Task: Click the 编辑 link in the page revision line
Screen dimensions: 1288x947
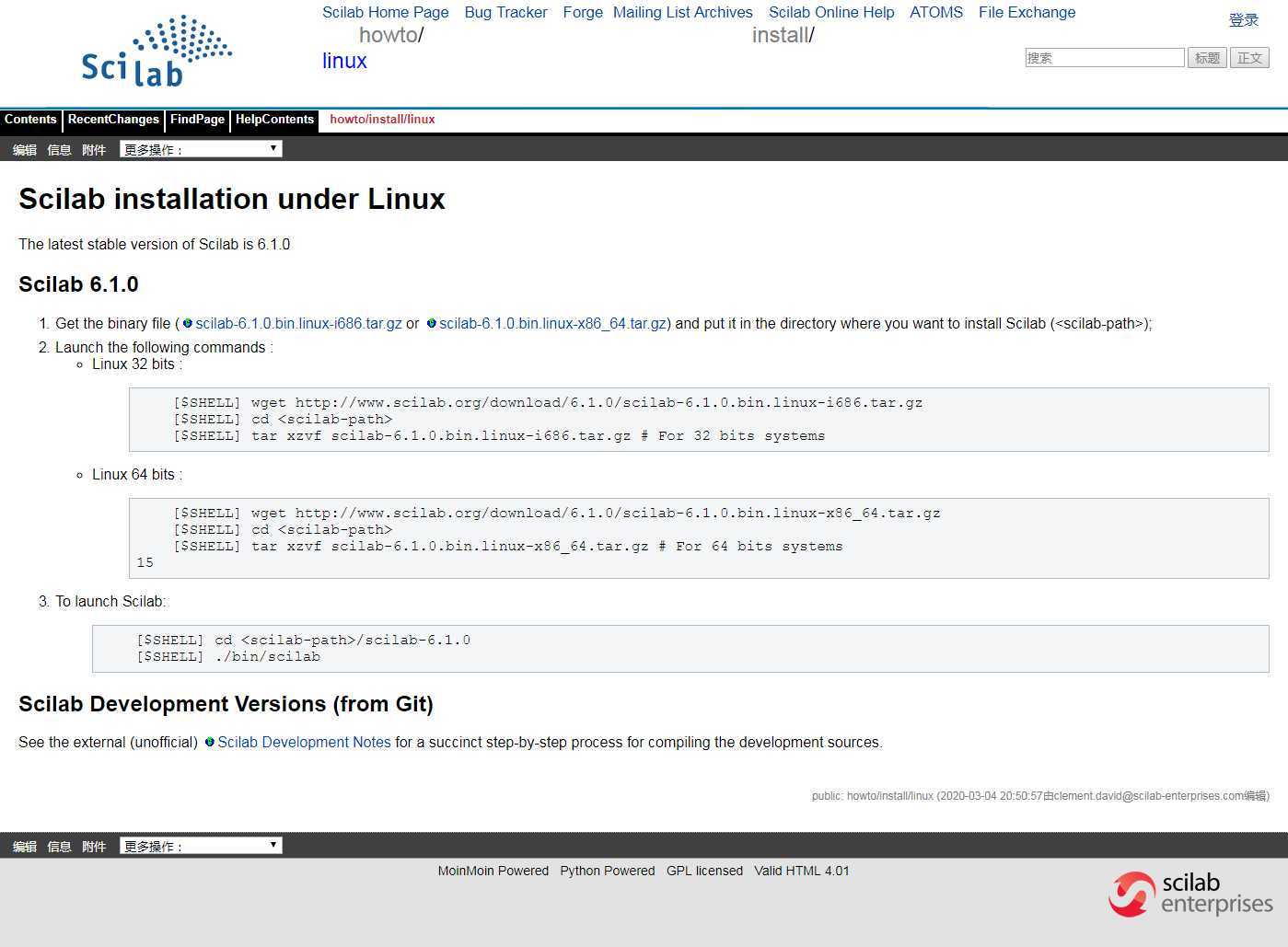Action: pos(1255,796)
